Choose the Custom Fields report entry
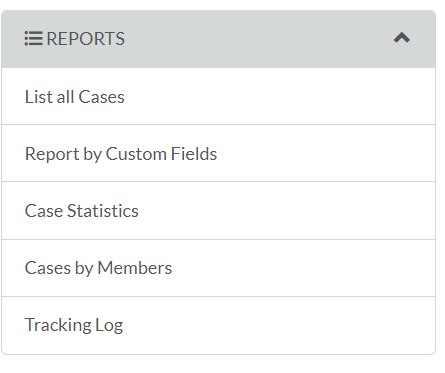Viewport: 445px width, 373px height. pyautogui.click(x=121, y=154)
